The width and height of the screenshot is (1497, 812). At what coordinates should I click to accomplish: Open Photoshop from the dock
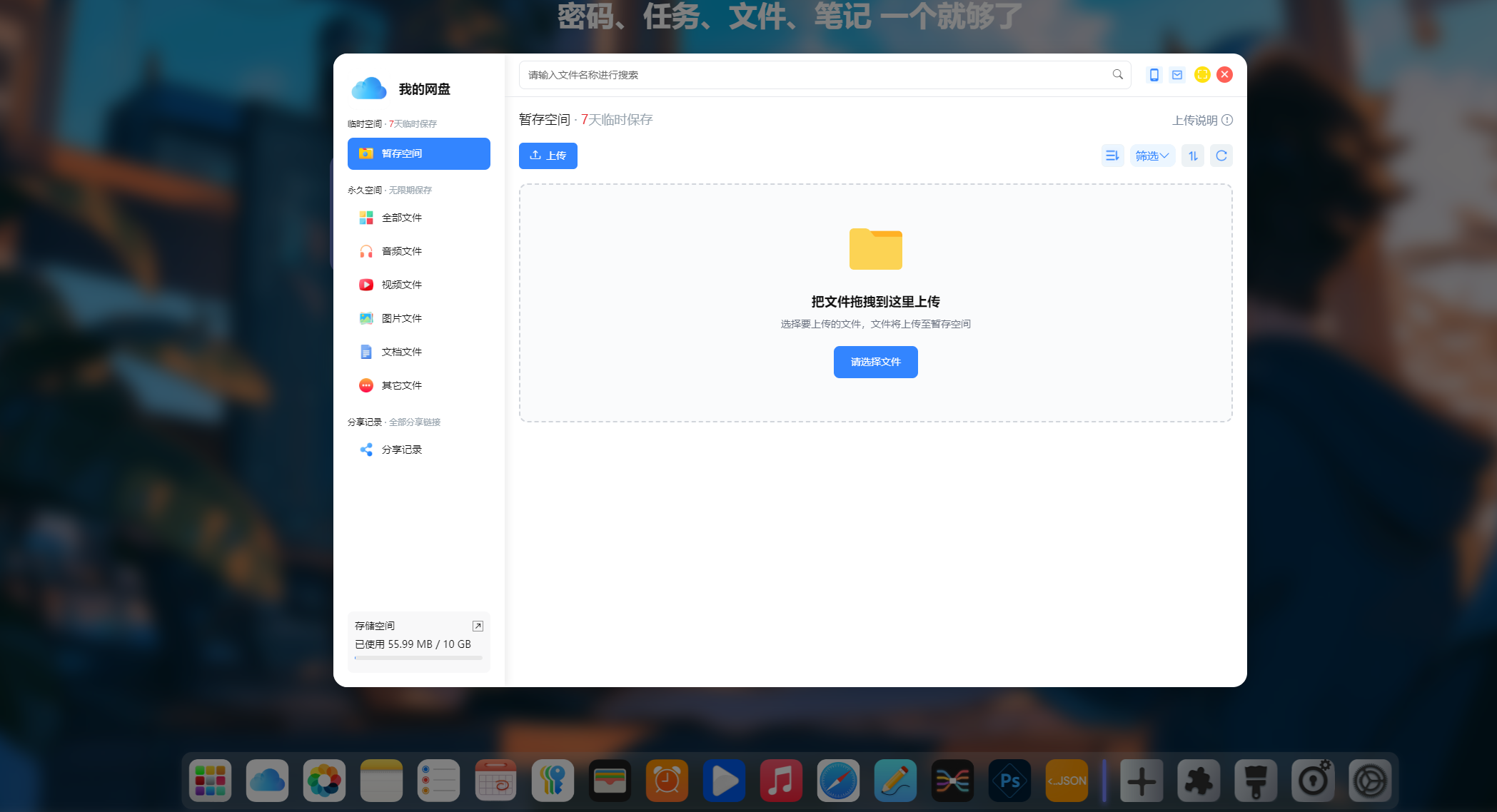(x=1009, y=781)
